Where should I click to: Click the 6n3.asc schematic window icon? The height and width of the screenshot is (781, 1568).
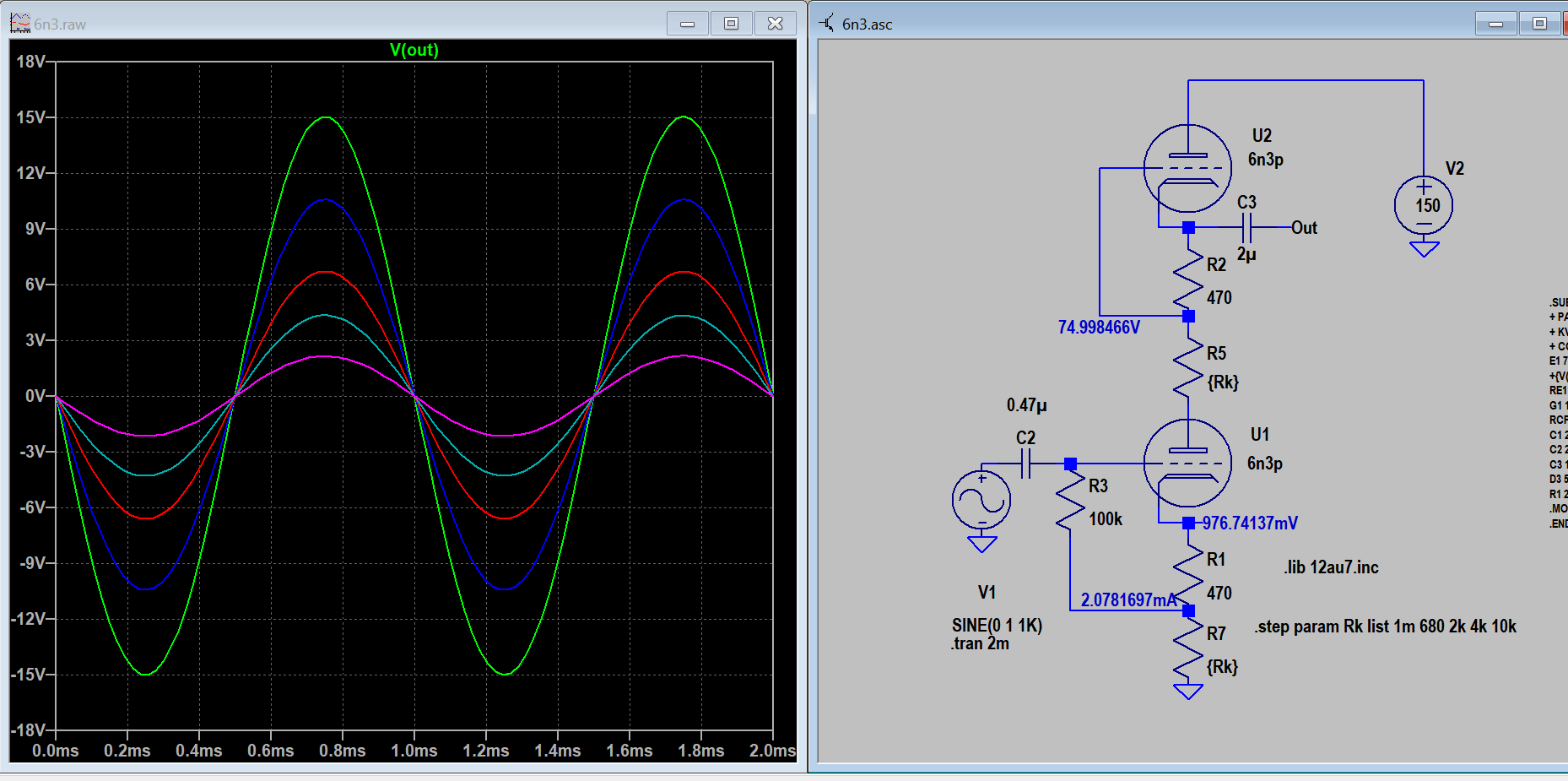[x=826, y=24]
